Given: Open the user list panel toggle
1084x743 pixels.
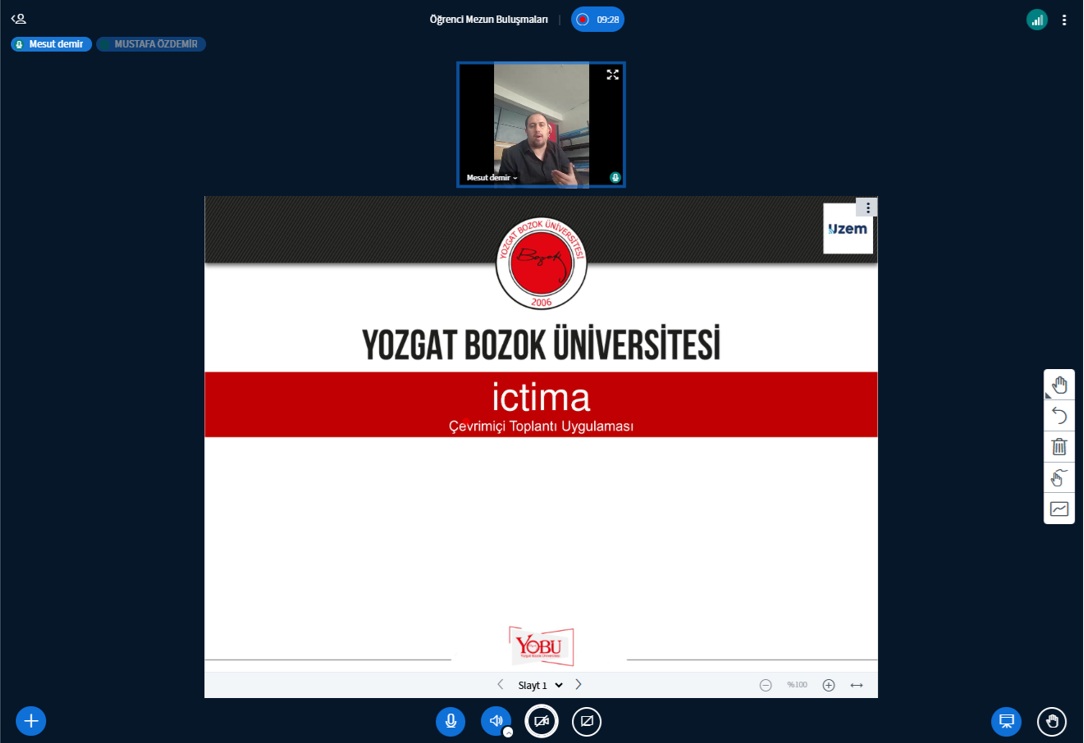Looking at the screenshot, I should [18, 19].
